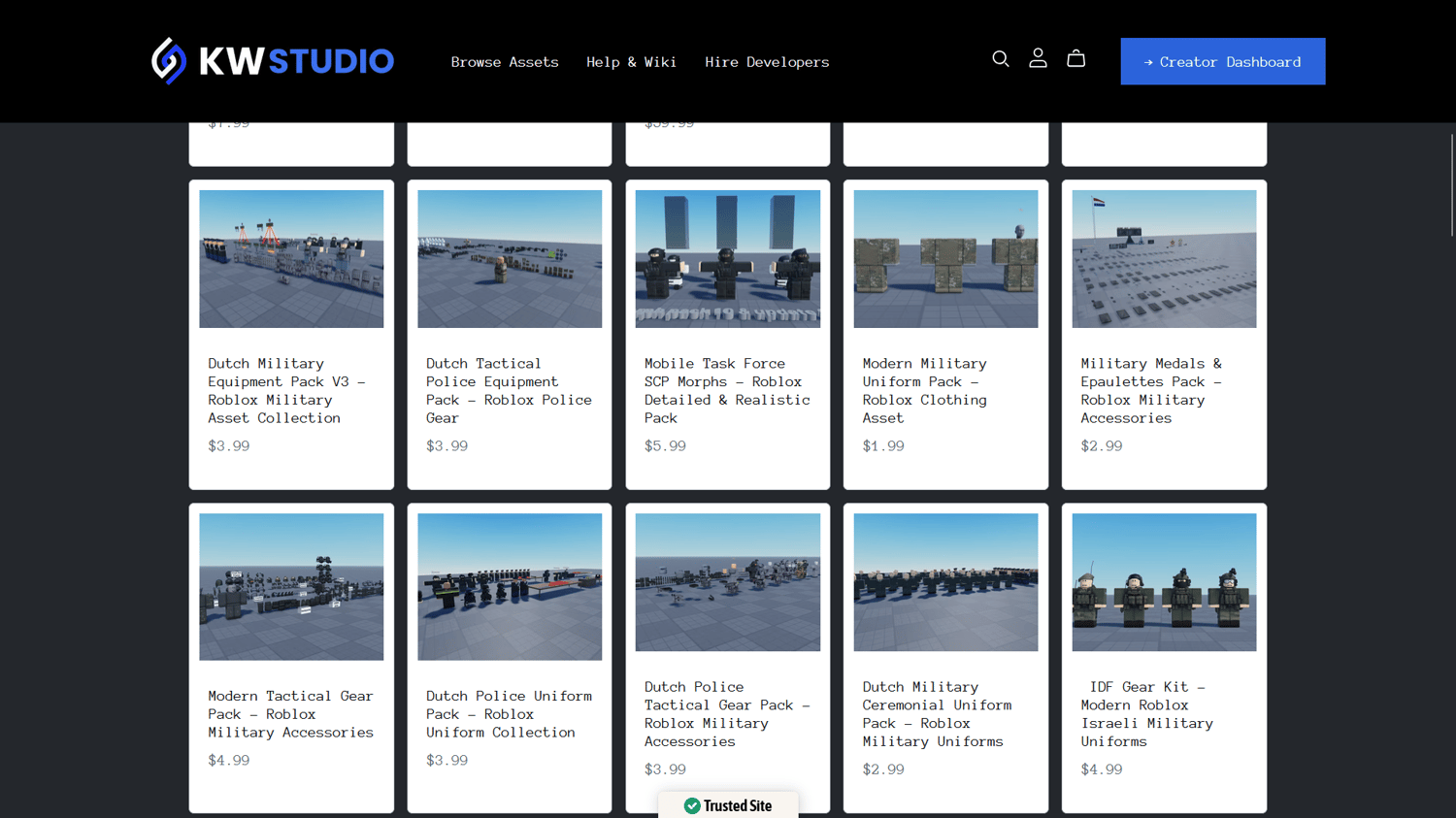Click the $5.99 price of Mobile Task Force
This screenshot has width=1456, height=818.
pyautogui.click(x=665, y=446)
